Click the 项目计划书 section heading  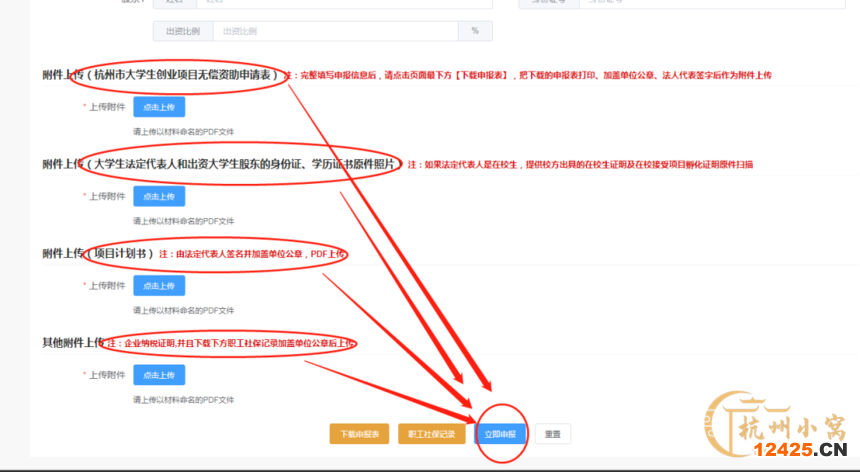tap(119, 254)
